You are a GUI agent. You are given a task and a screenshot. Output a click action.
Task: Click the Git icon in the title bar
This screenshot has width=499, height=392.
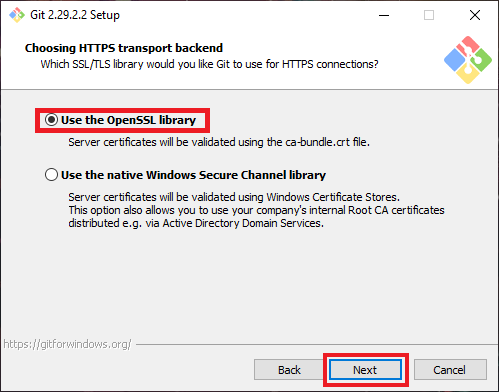tap(17, 15)
